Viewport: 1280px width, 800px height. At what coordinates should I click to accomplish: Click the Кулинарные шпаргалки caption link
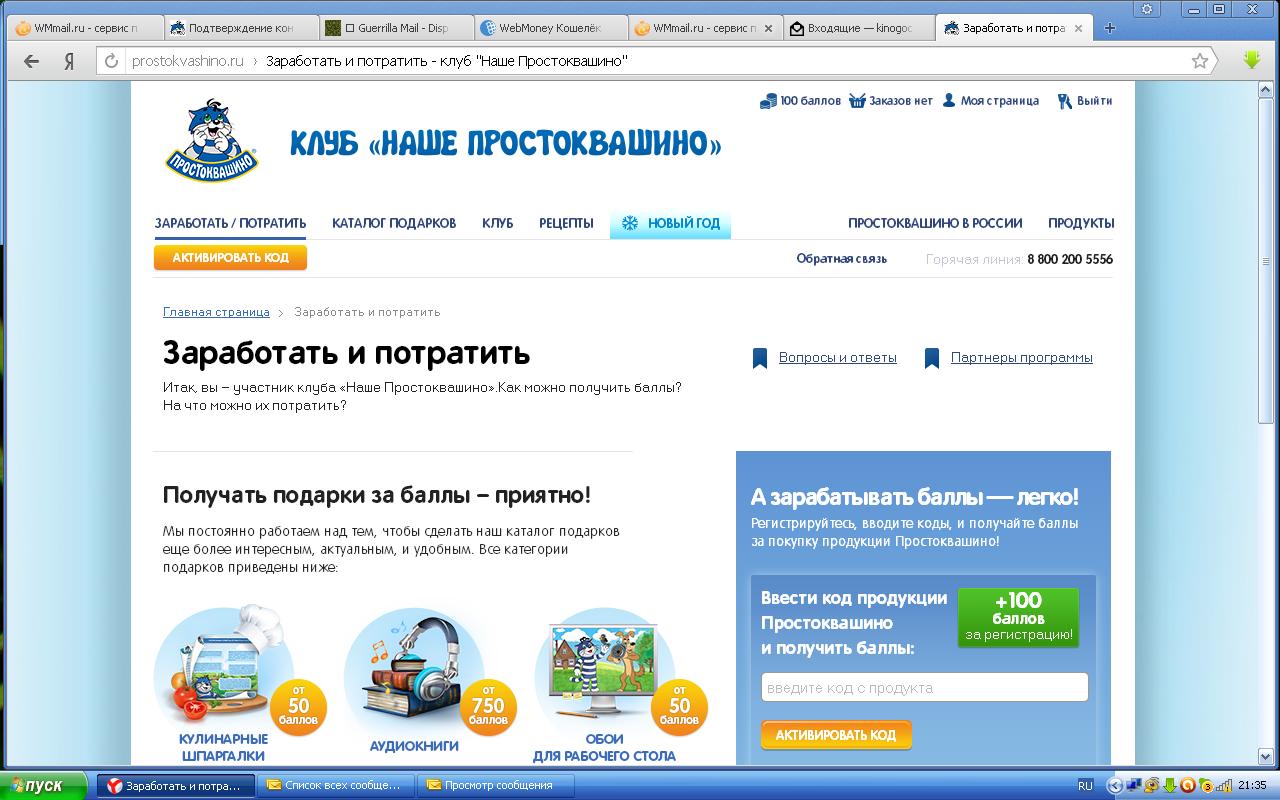tap(224, 747)
